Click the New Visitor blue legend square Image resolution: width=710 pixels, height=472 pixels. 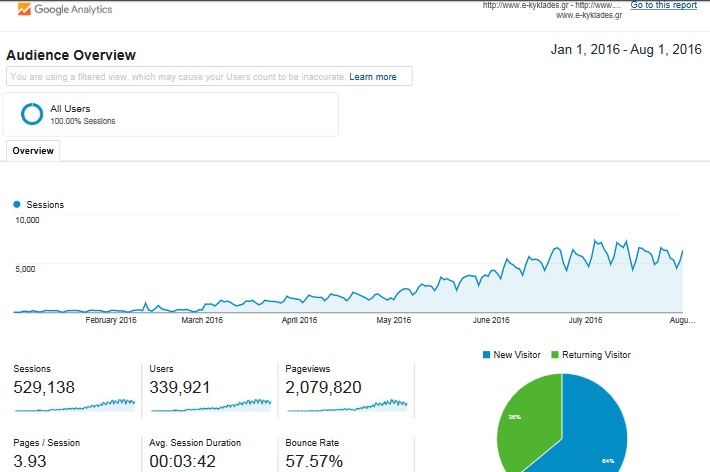[487, 355]
